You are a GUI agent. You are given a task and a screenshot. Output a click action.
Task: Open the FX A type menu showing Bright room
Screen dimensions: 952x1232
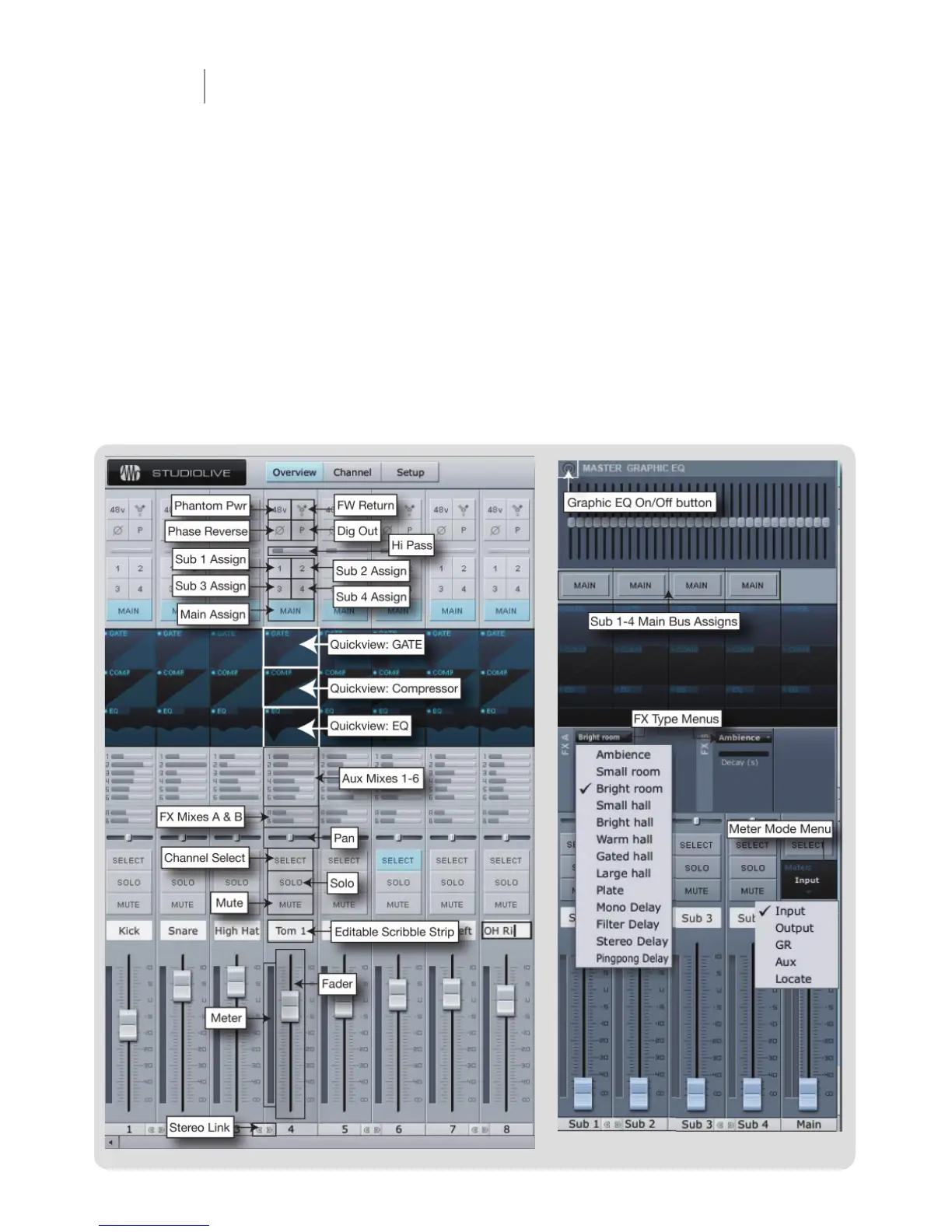604,737
